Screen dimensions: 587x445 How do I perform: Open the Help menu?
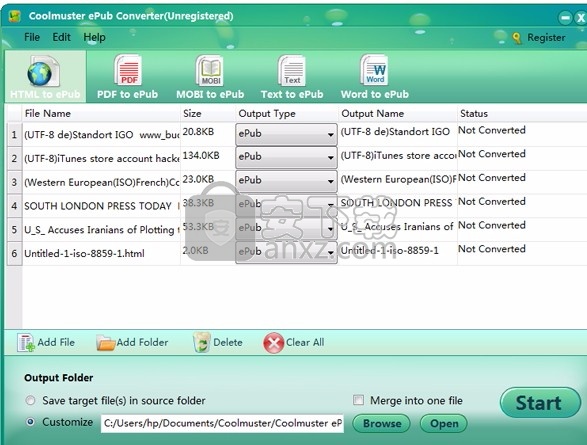coord(94,37)
